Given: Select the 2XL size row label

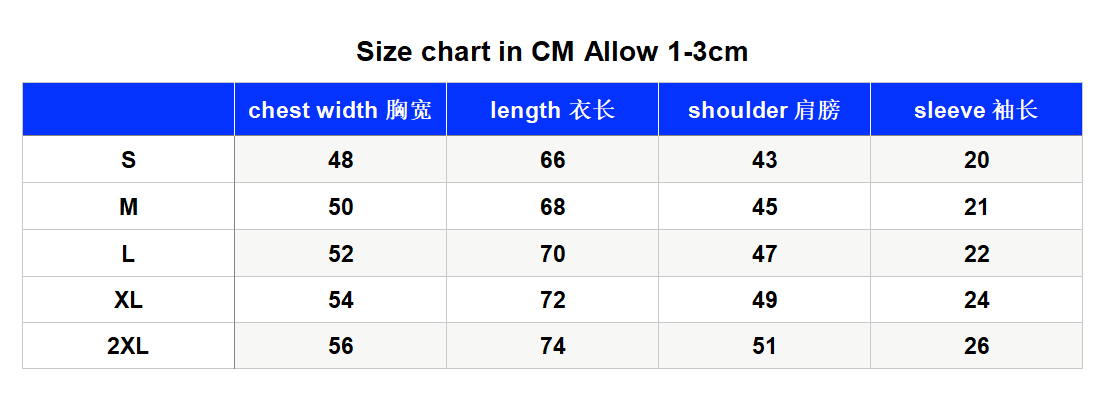Looking at the screenshot, I should [x=128, y=346].
